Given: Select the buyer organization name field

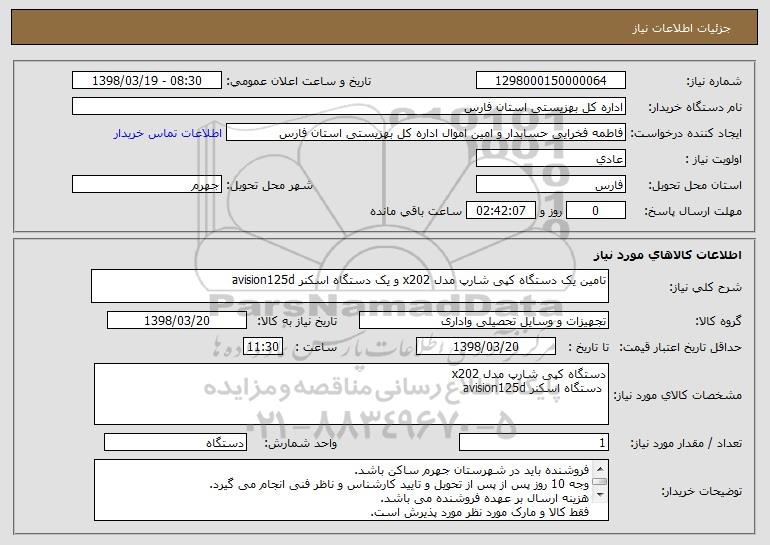Looking at the screenshot, I should (x=349, y=107).
